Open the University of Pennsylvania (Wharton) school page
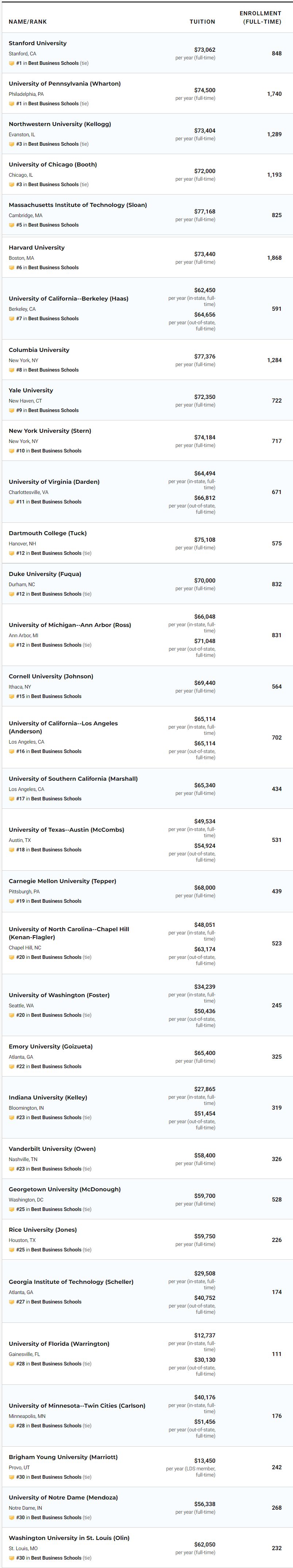293x1568 pixels. pos(65,84)
